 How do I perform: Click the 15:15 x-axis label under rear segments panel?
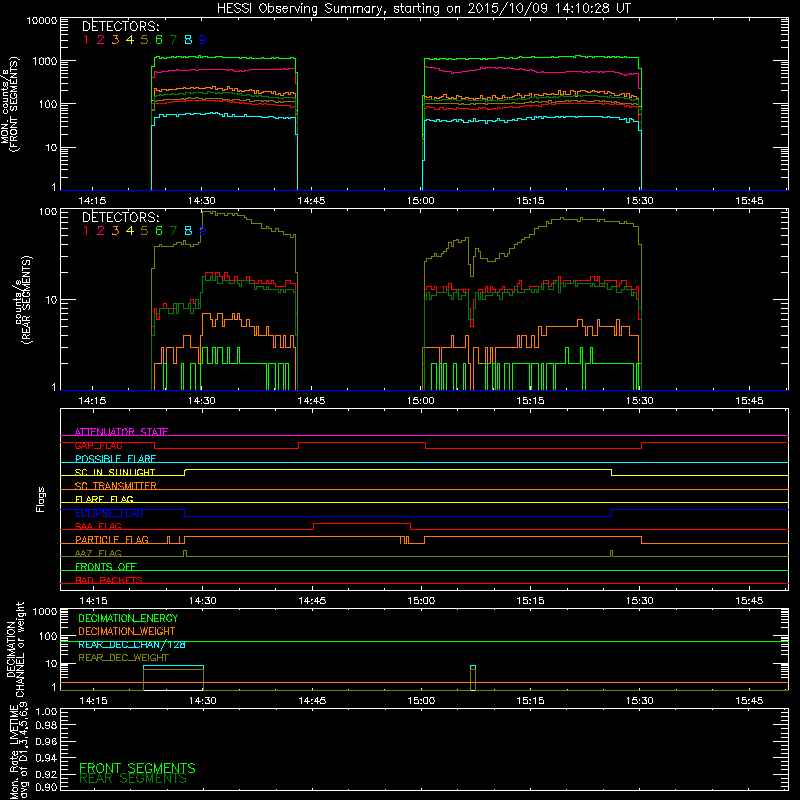point(530,401)
